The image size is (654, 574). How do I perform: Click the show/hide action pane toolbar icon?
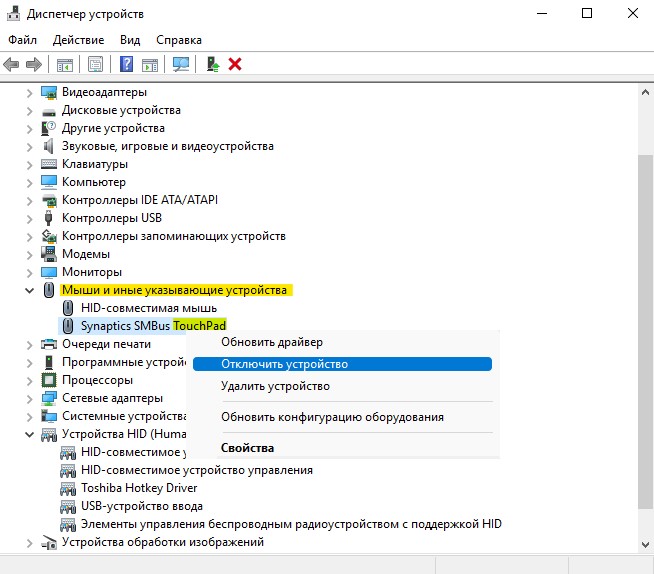coord(150,65)
